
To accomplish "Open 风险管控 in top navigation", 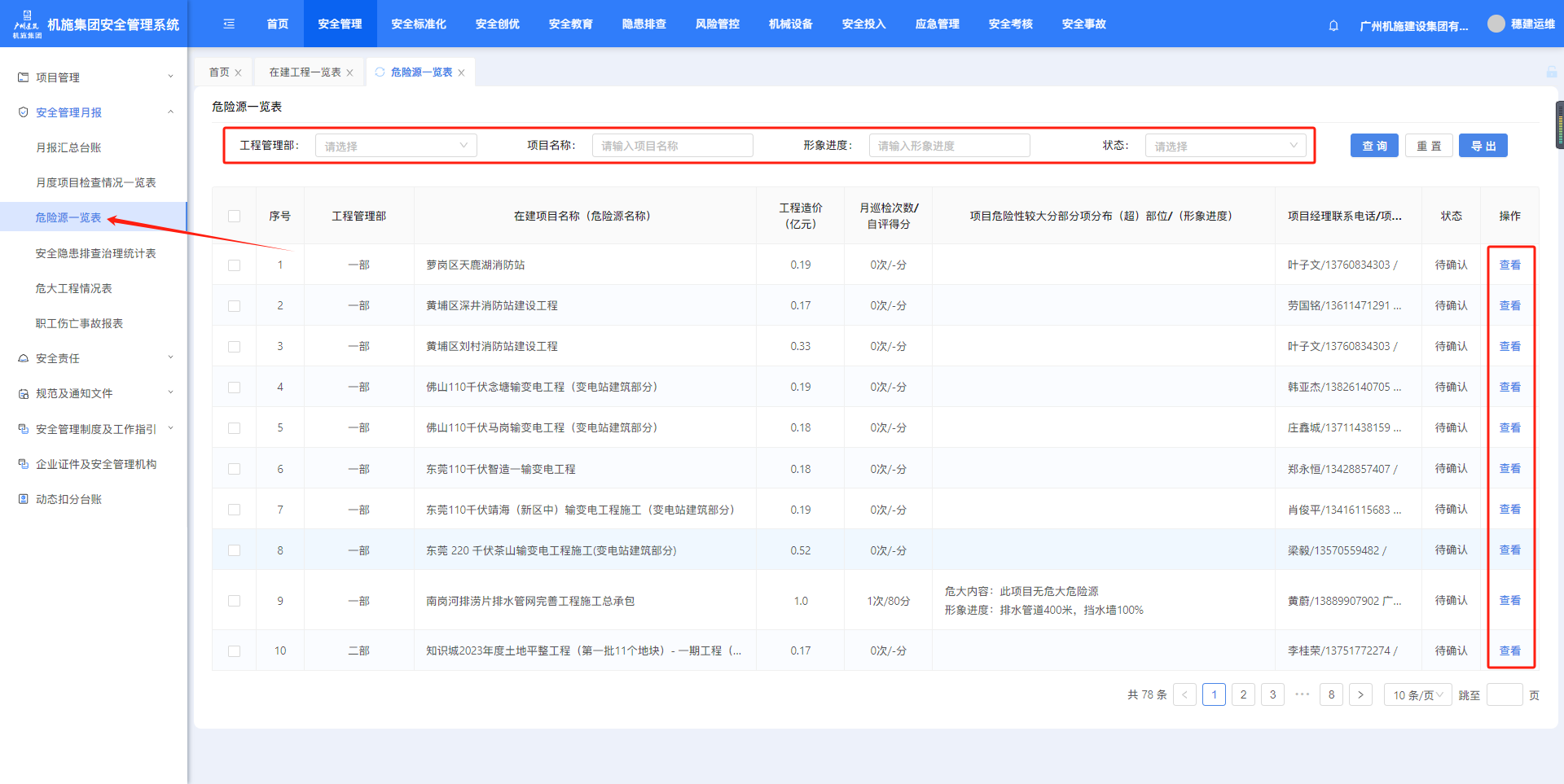I will pos(717,24).
